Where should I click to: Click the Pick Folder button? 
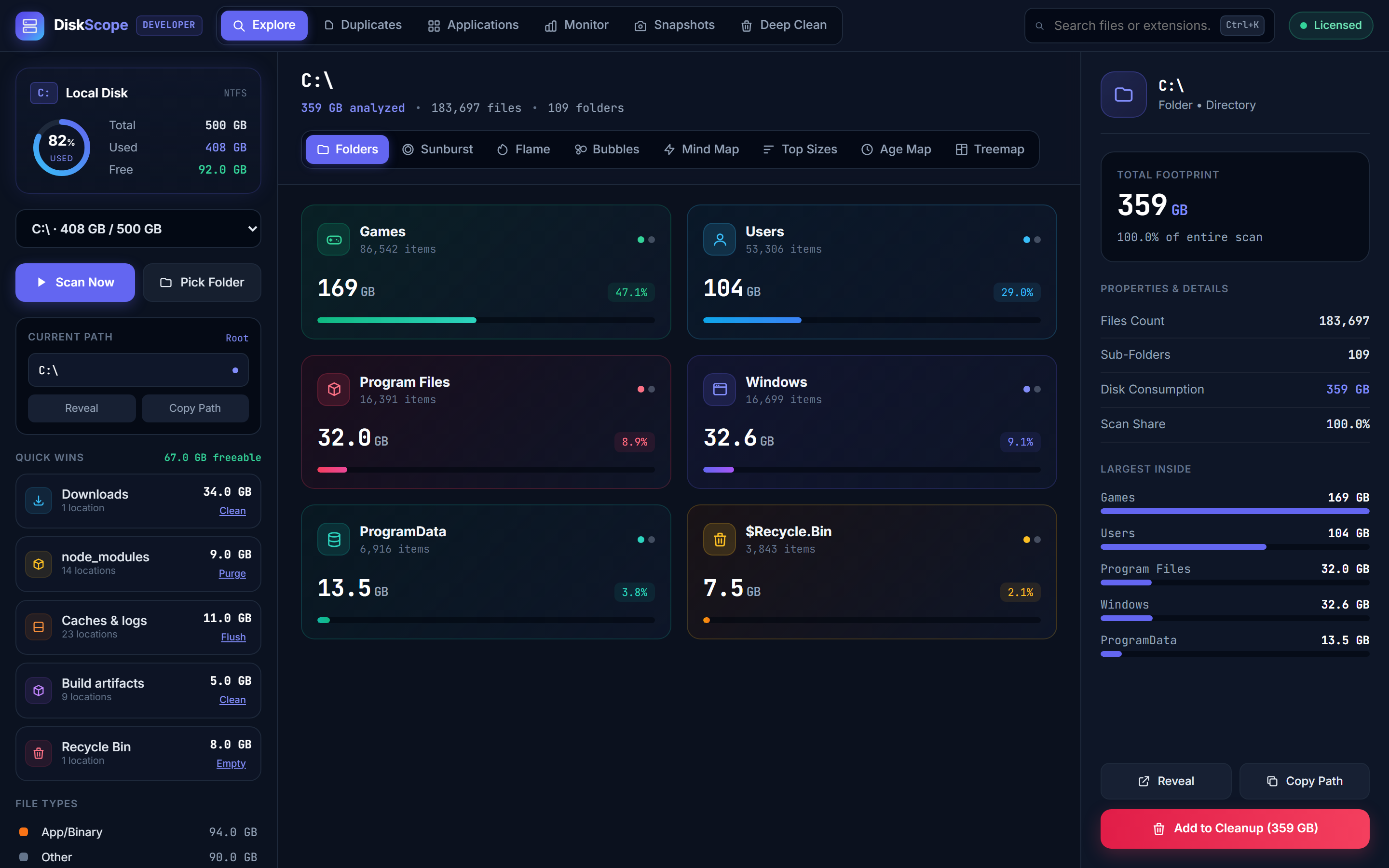pyautogui.click(x=202, y=283)
